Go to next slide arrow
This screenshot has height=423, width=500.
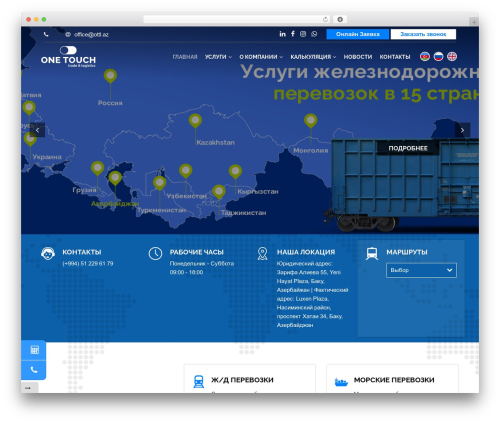pos(462,130)
